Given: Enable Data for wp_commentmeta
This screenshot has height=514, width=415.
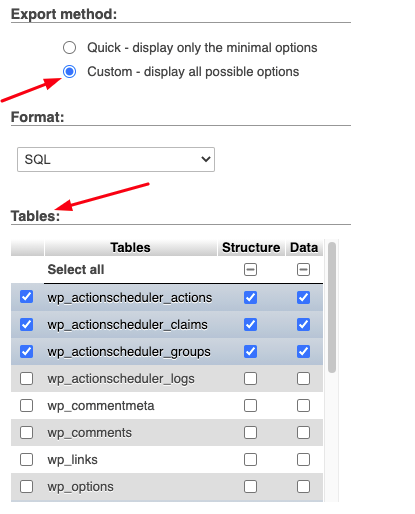Looking at the screenshot, I should [x=303, y=405].
